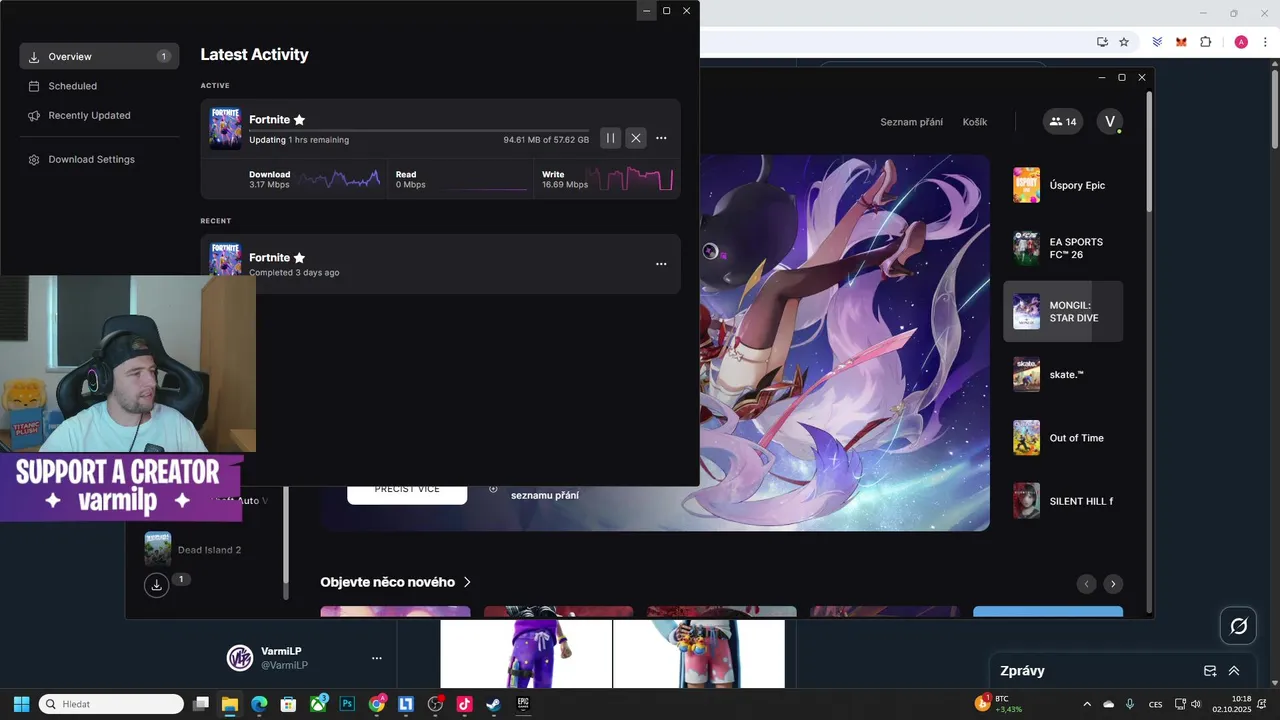
Task: Open the Chrome profile avatar A
Action: 1241,42
